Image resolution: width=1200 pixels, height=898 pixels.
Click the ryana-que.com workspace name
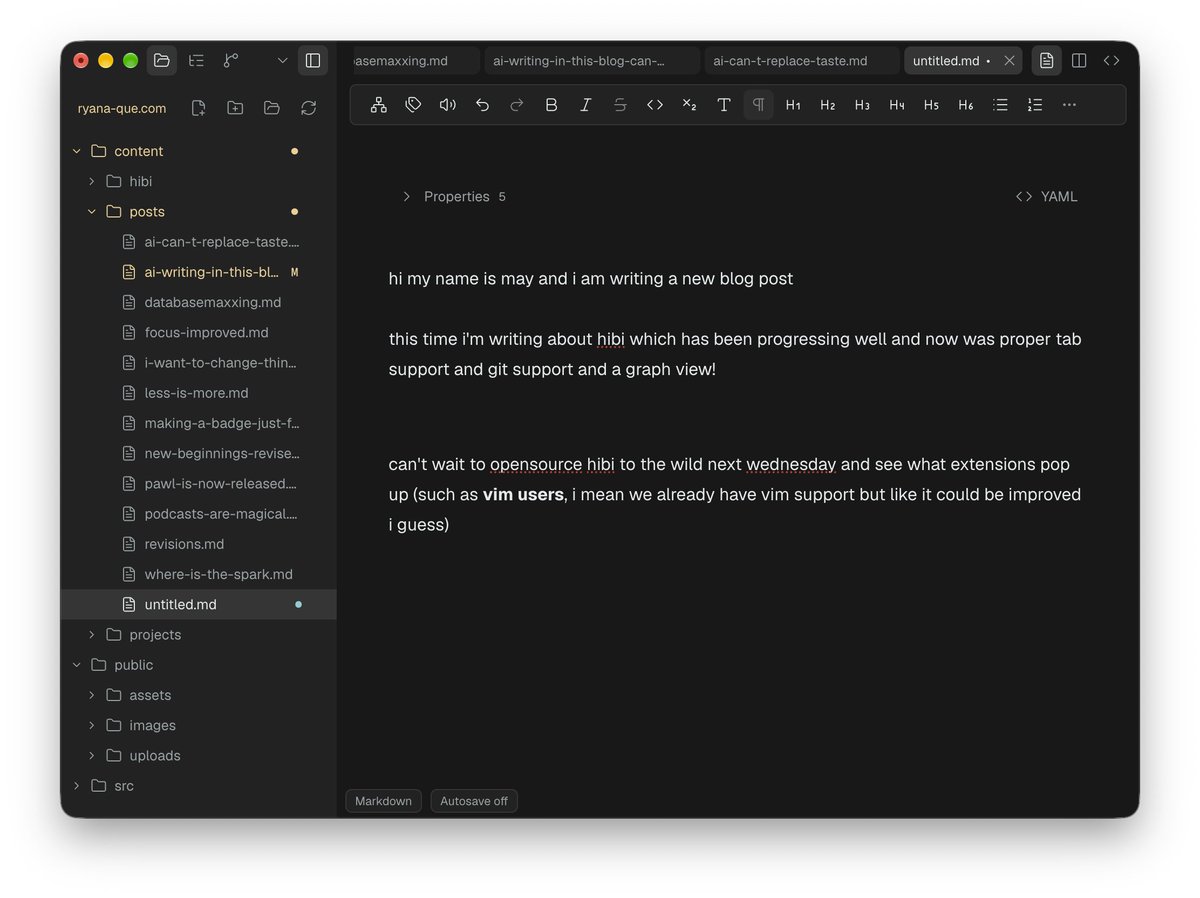click(x=122, y=108)
